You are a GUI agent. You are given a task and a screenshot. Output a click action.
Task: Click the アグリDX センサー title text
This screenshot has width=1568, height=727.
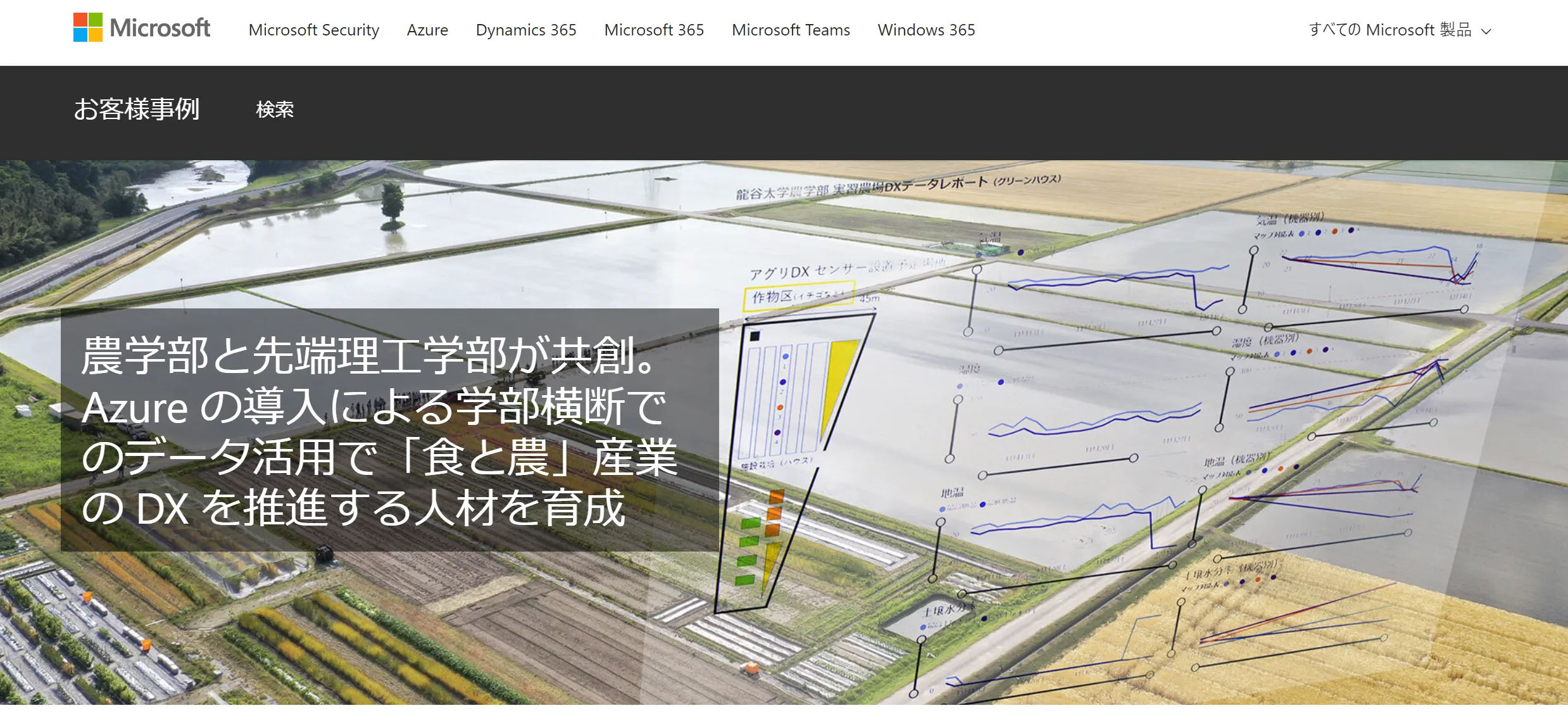coord(848,269)
